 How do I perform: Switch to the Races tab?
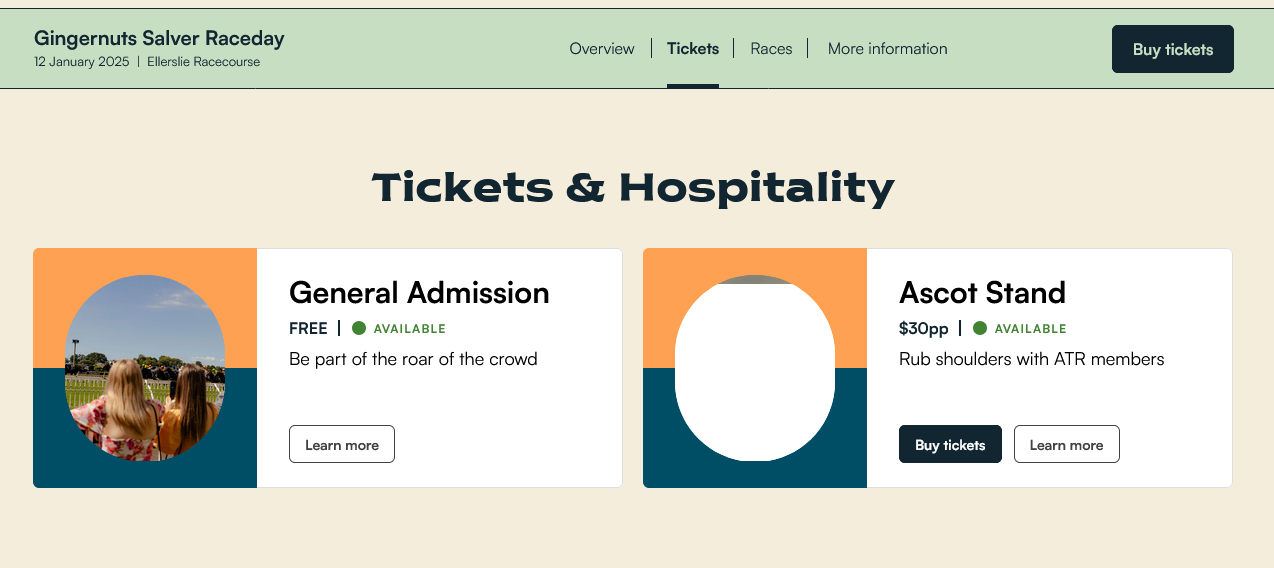[771, 48]
